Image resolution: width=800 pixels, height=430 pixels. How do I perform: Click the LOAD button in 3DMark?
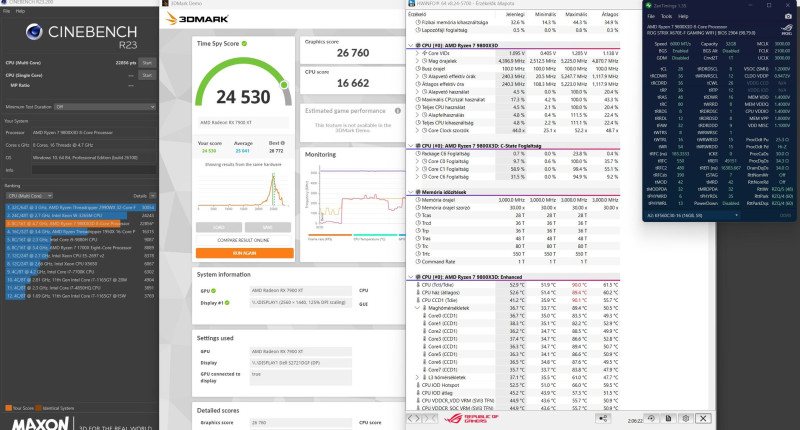tap(219, 227)
